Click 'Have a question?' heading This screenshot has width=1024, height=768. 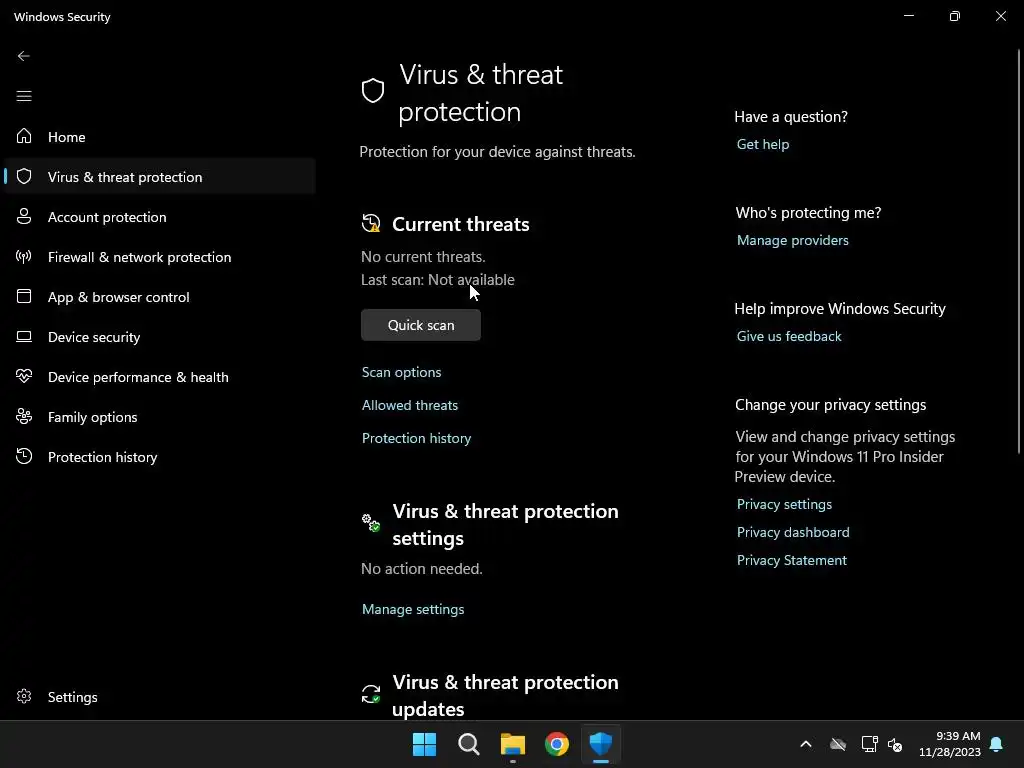[791, 116]
